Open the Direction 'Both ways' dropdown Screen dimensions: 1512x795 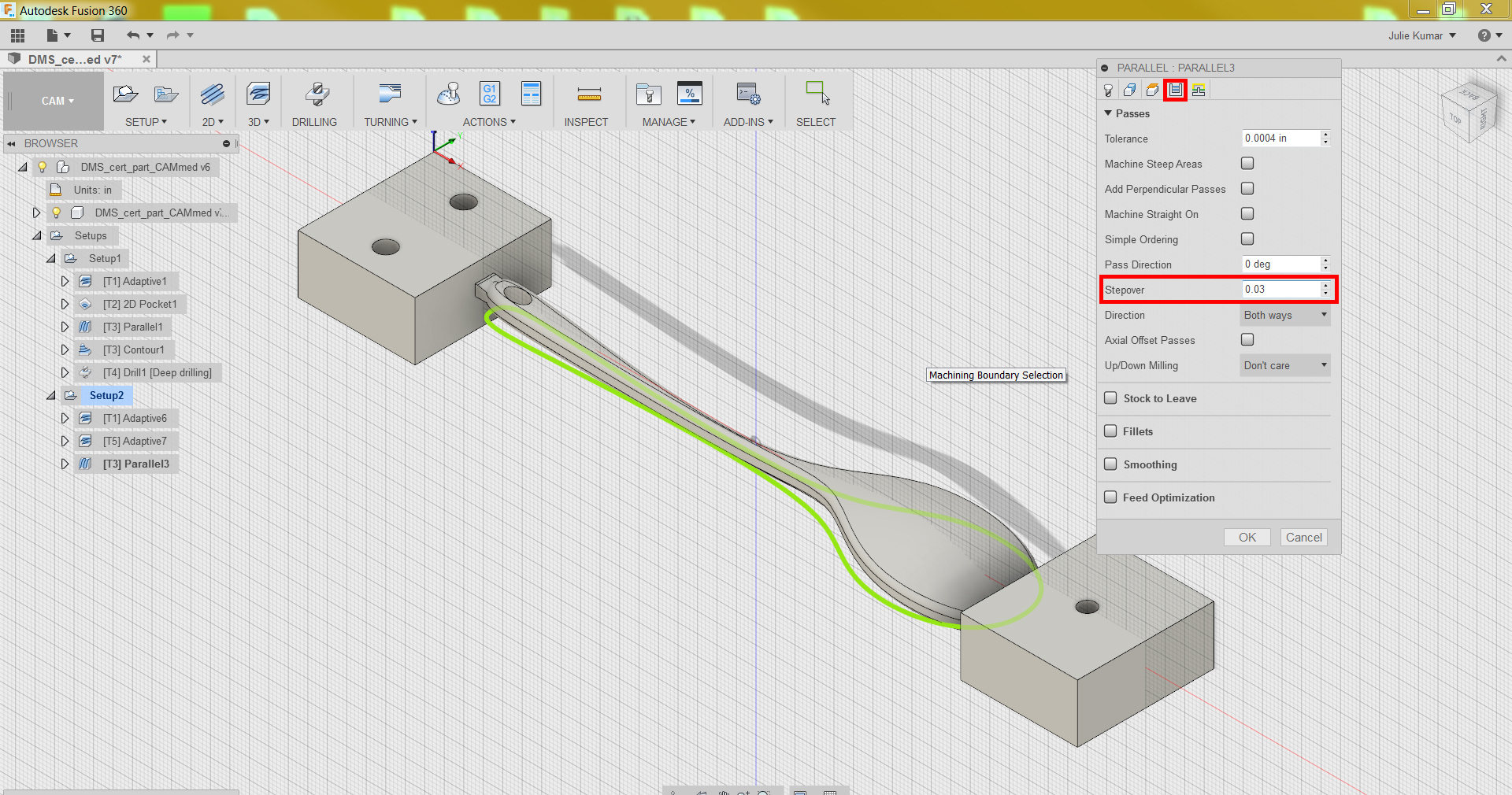point(1285,315)
